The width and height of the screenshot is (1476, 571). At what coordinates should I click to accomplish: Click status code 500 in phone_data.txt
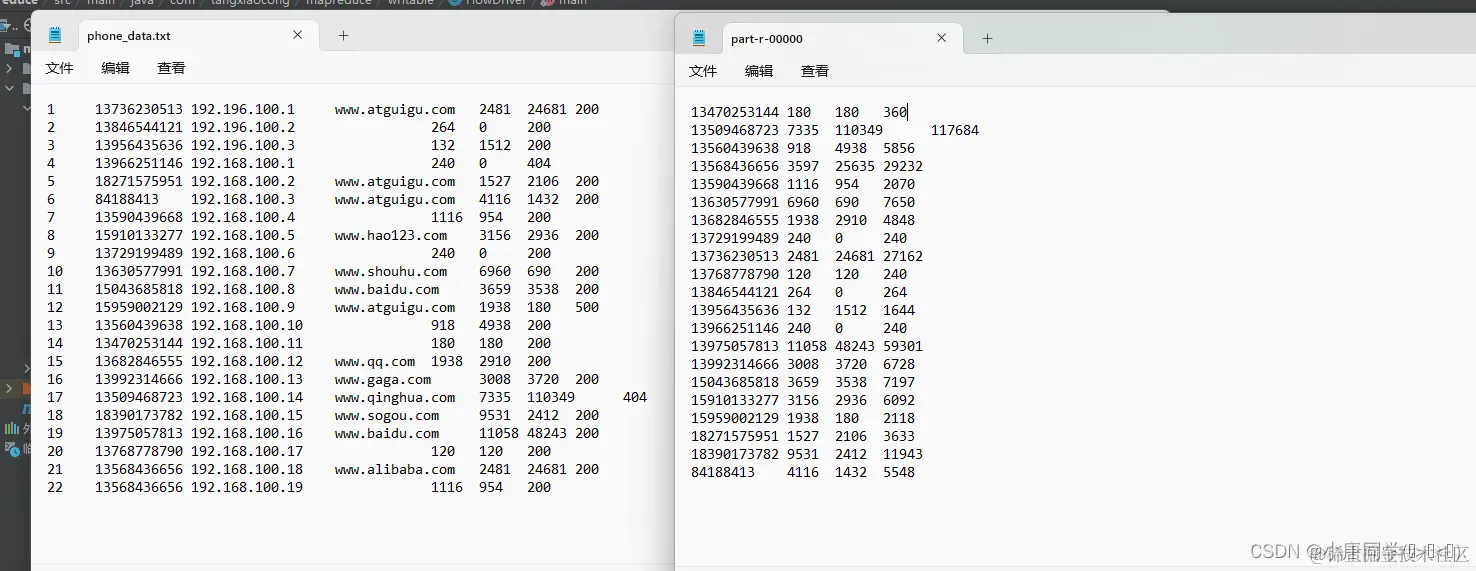click(587, 307)
